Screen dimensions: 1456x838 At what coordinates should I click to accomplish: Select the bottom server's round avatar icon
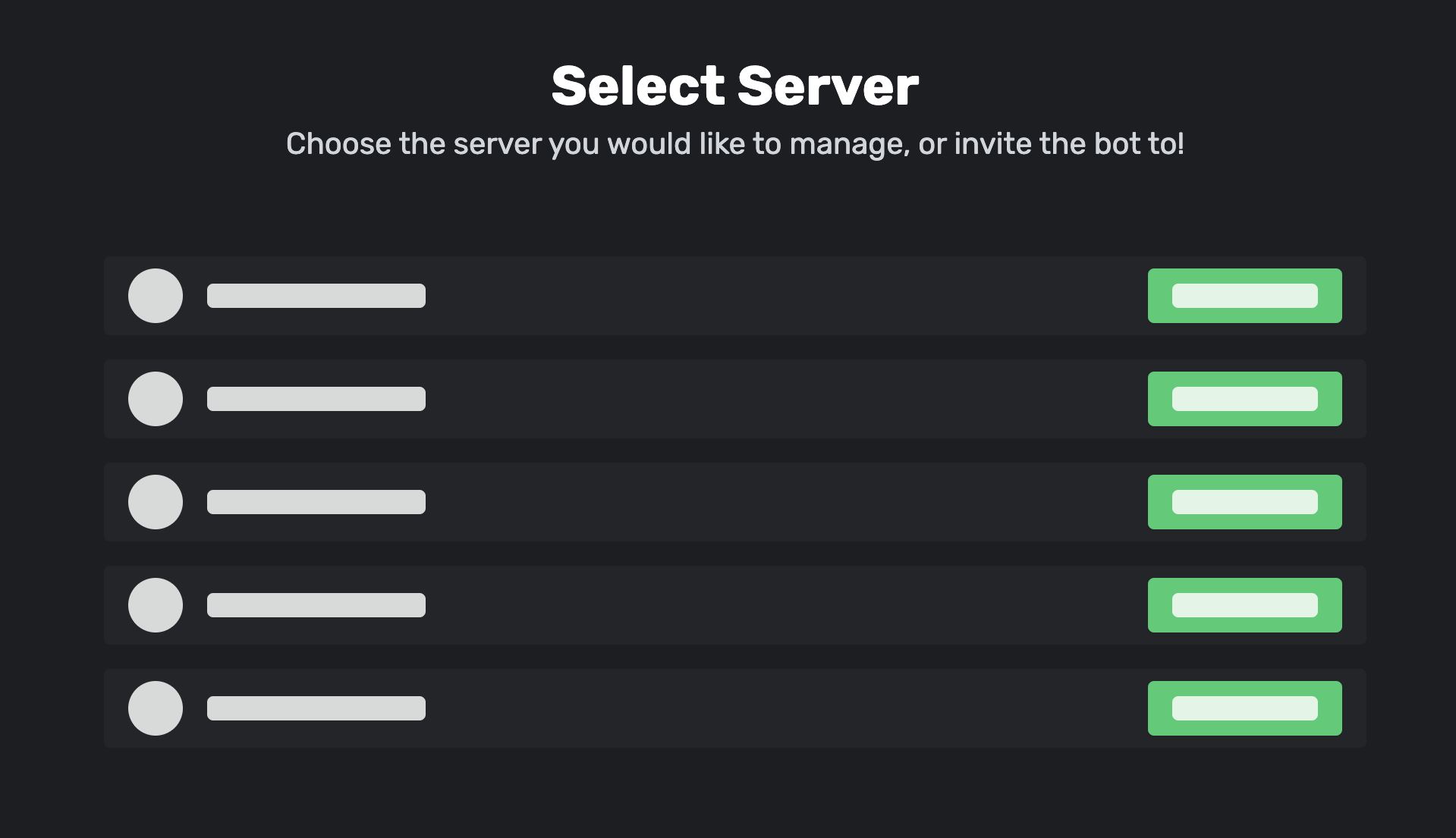[156, 708]
